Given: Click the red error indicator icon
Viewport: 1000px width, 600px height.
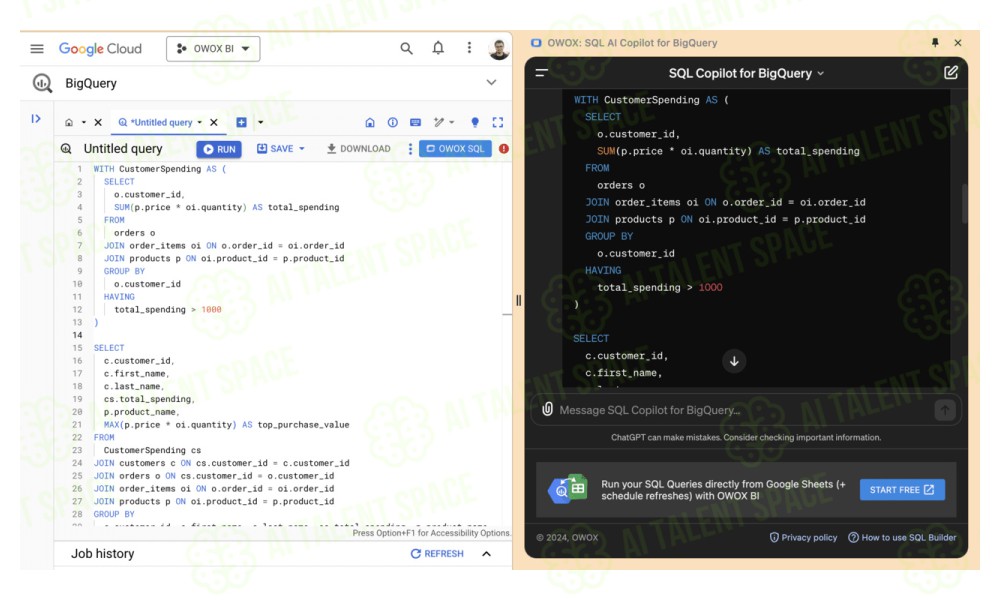Looking at the screenshot, I should [504, 149].
